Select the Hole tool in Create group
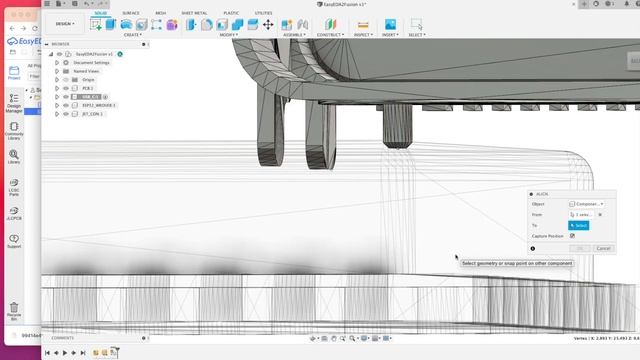This screenshot has height=360, width=640. click(x=141, y=24)
